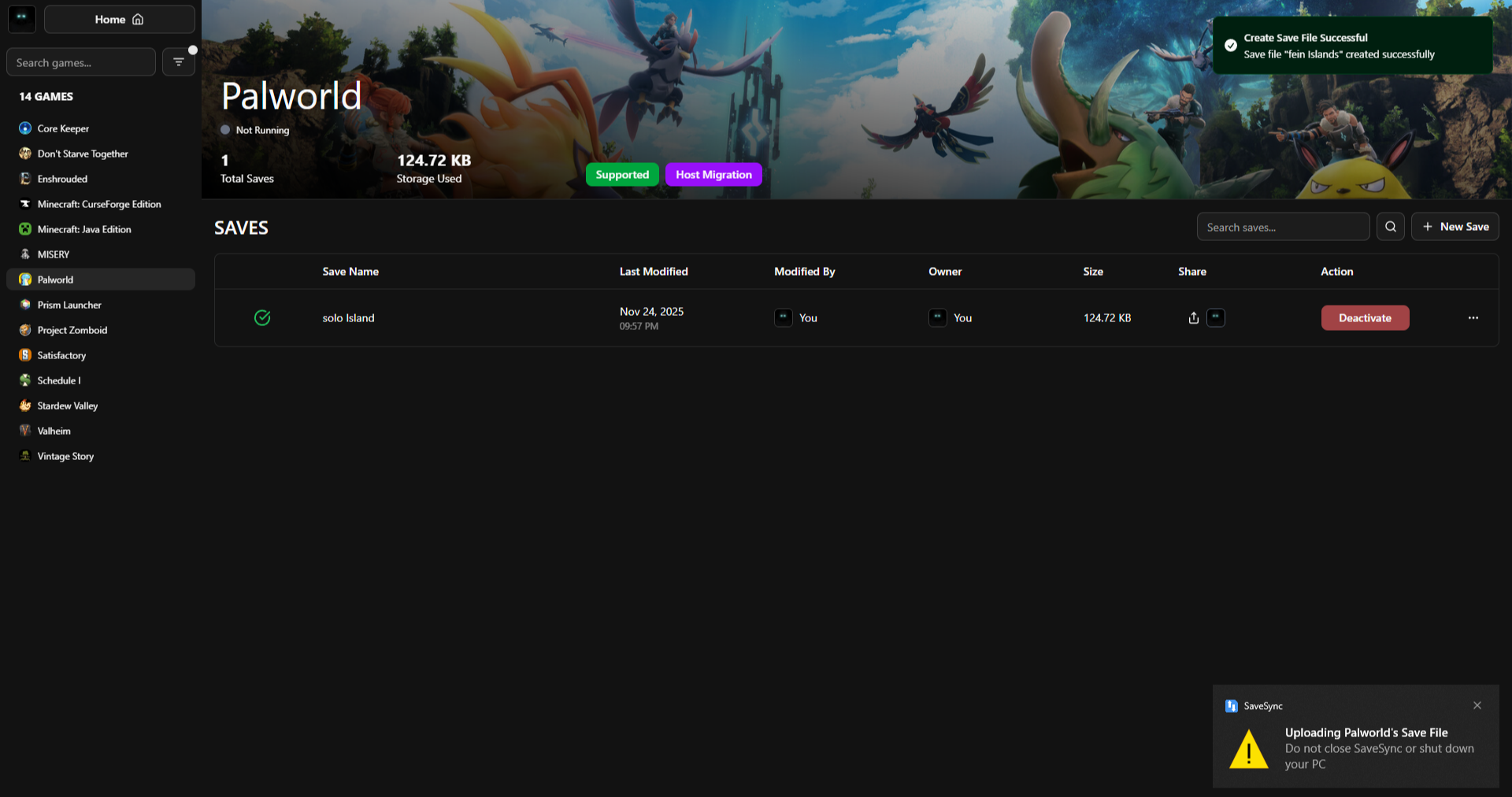The height and width of the screenshot is (797, 1512).
Task: Click the Enshrouded game icon
Action: tap(25, 179)
